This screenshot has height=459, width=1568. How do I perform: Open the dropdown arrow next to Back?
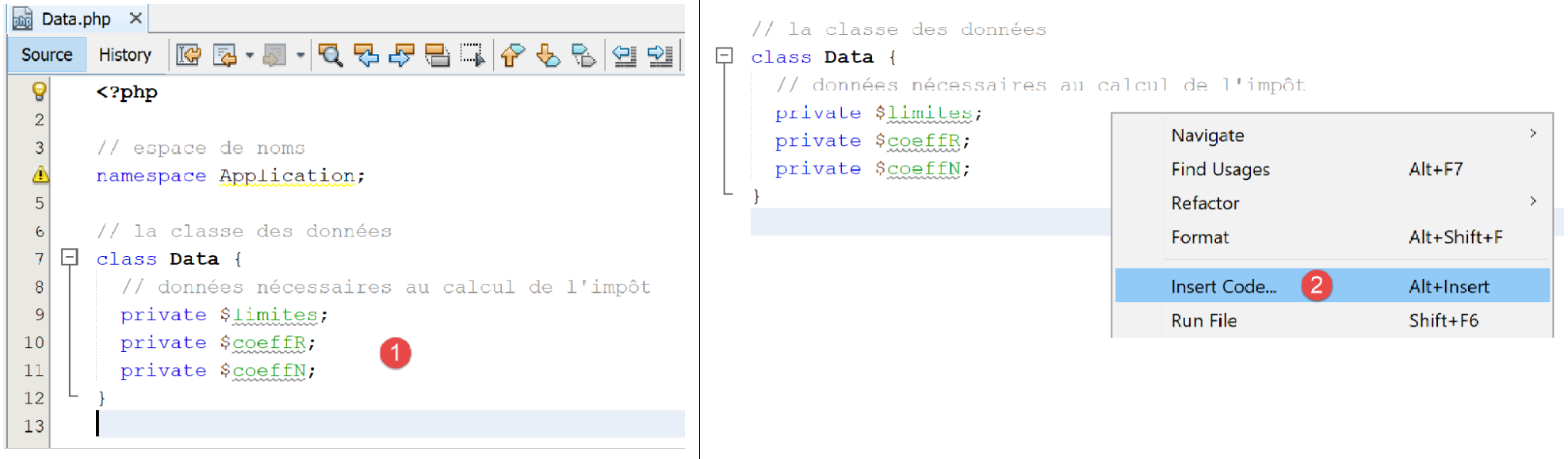(x=249, y=55)
